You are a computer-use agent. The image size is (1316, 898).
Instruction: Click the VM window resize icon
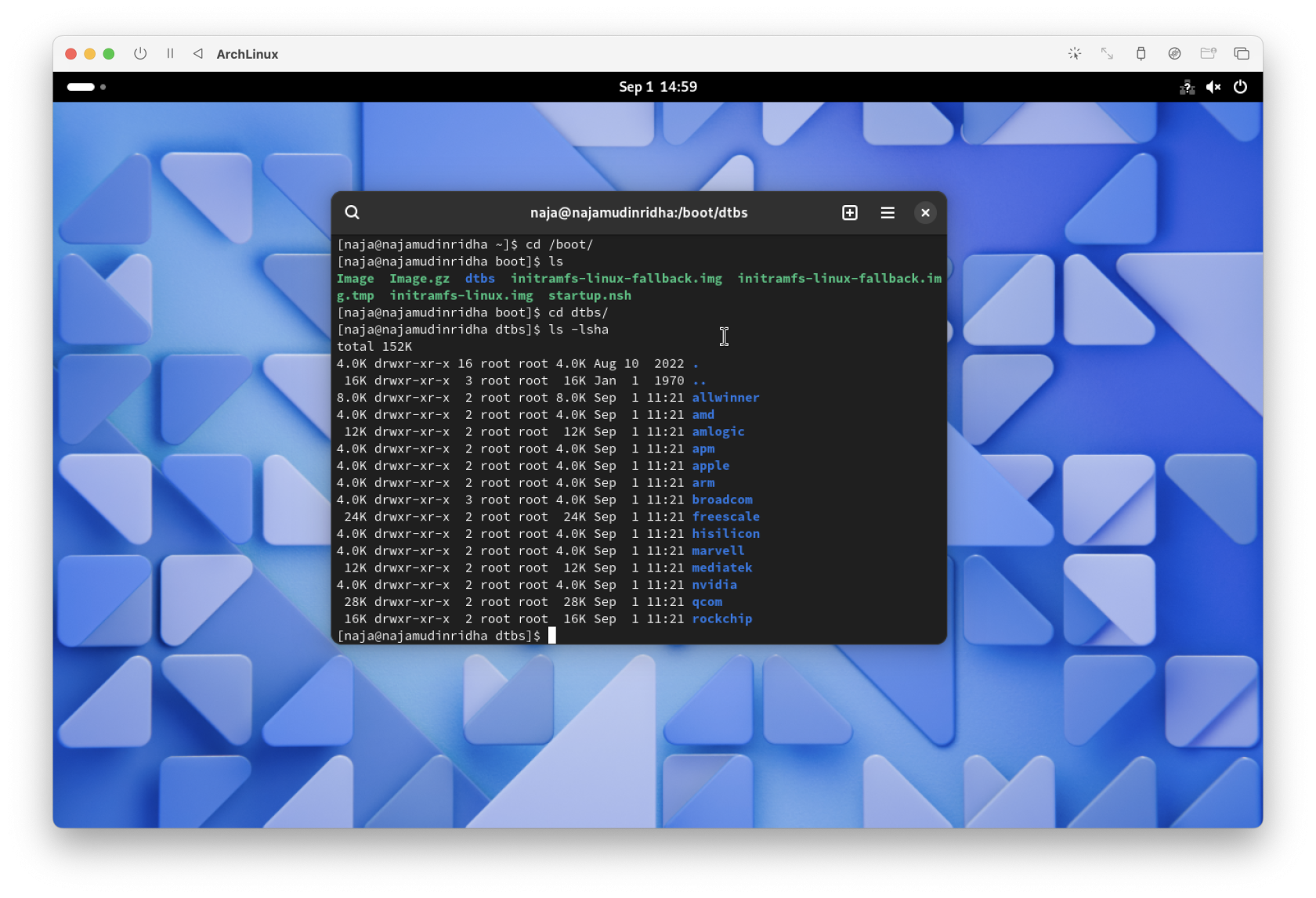pyautogui.click(x=1107, y=53)
